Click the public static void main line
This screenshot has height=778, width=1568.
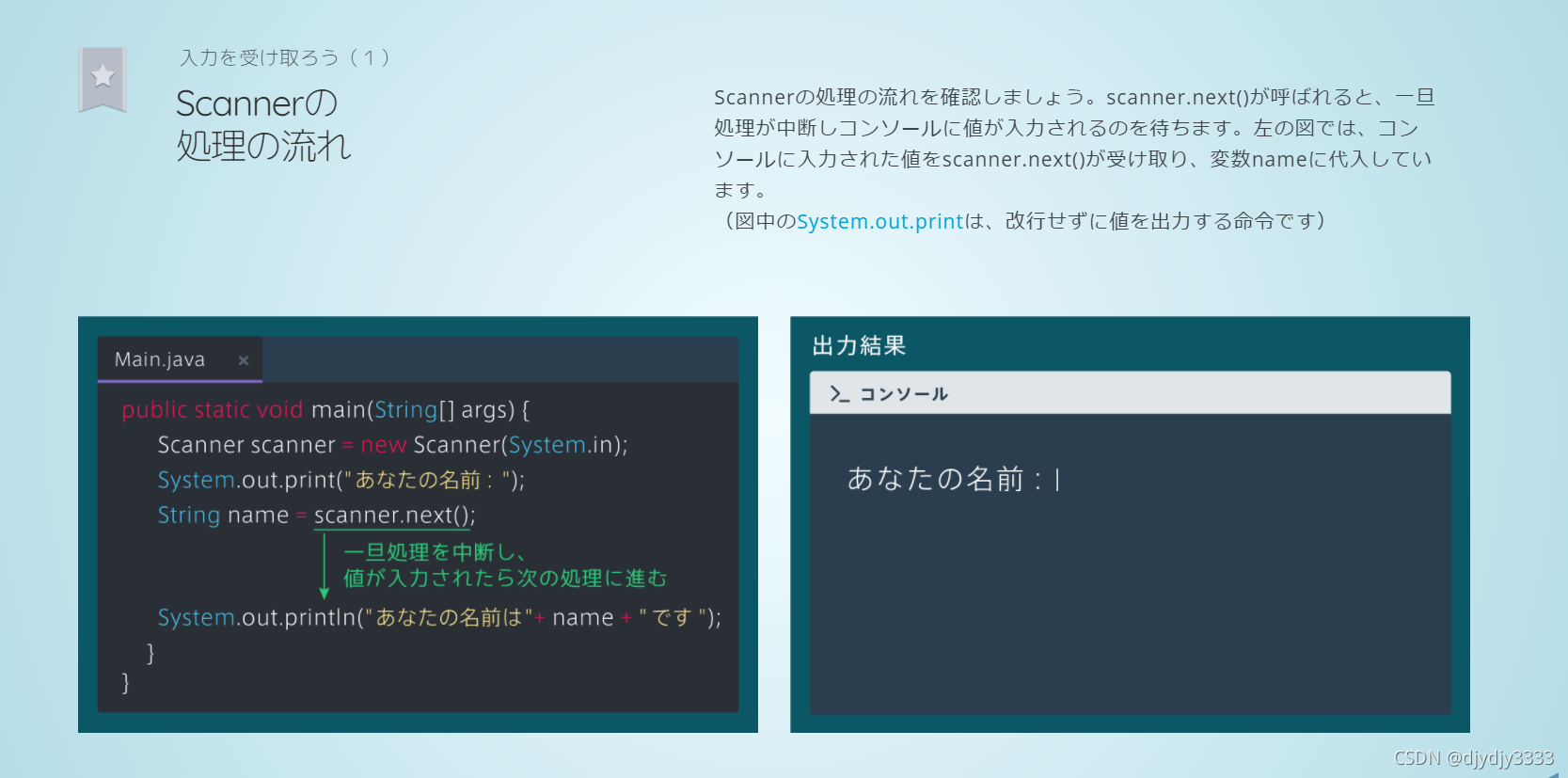point(325,410)
